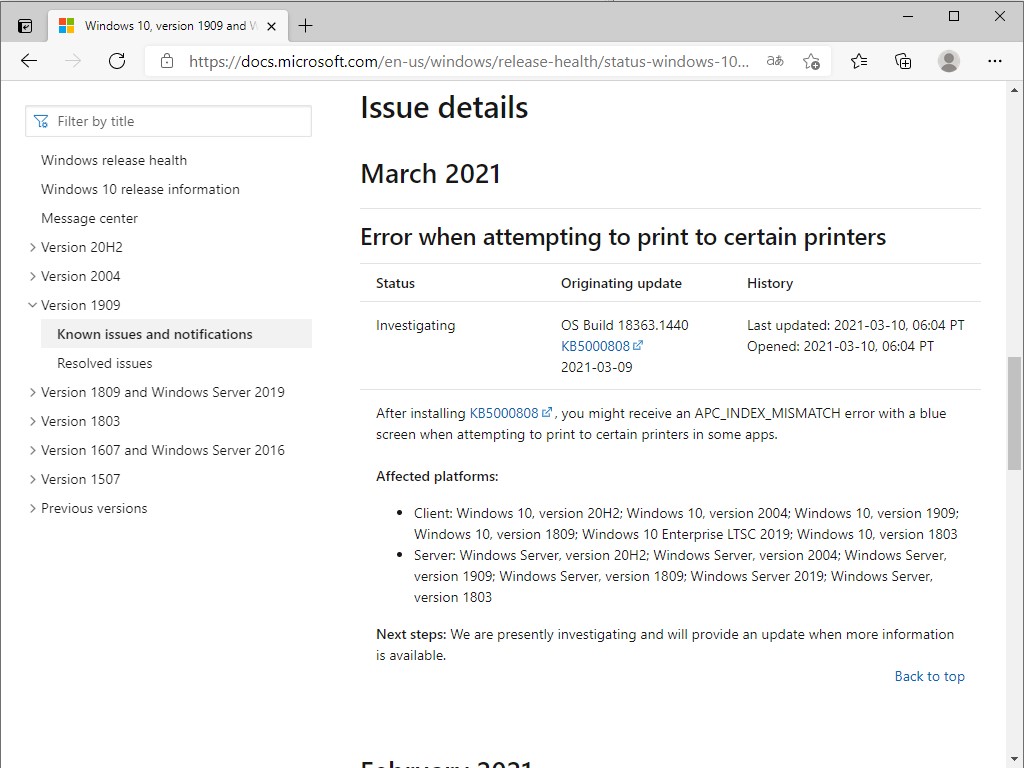
Task: Click the browser back arrow
Action: point(29,61)
